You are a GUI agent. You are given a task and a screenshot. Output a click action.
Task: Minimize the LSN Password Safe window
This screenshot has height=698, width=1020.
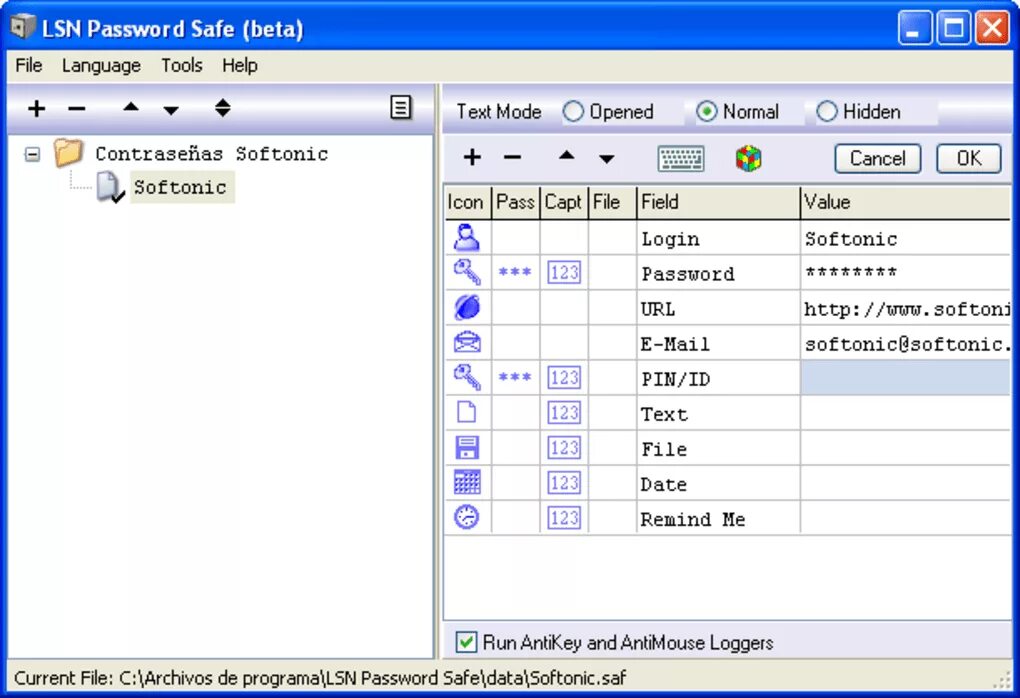[x=915, y=28]
